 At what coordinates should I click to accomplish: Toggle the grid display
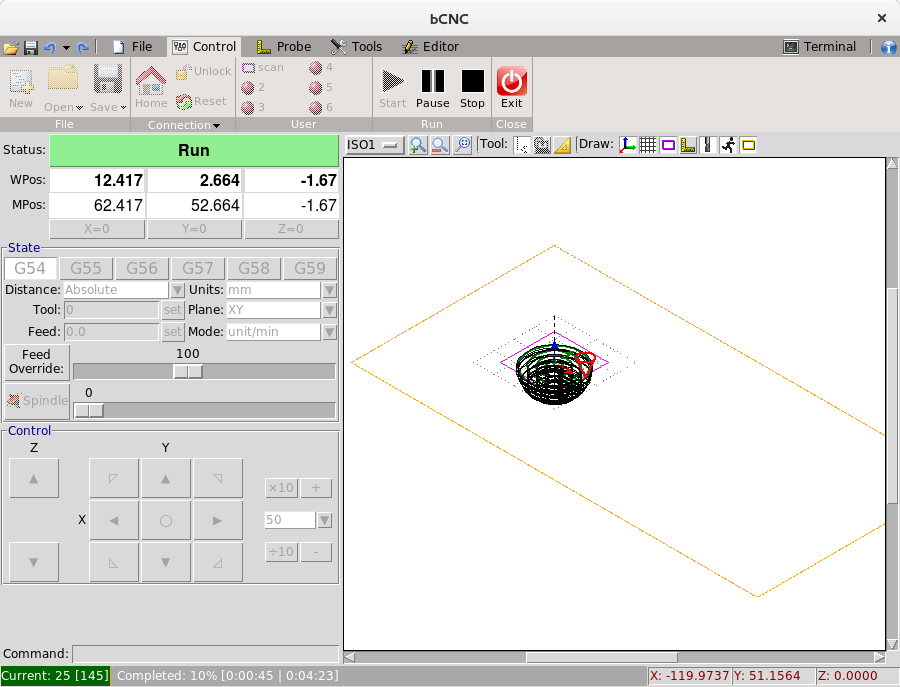647,145
